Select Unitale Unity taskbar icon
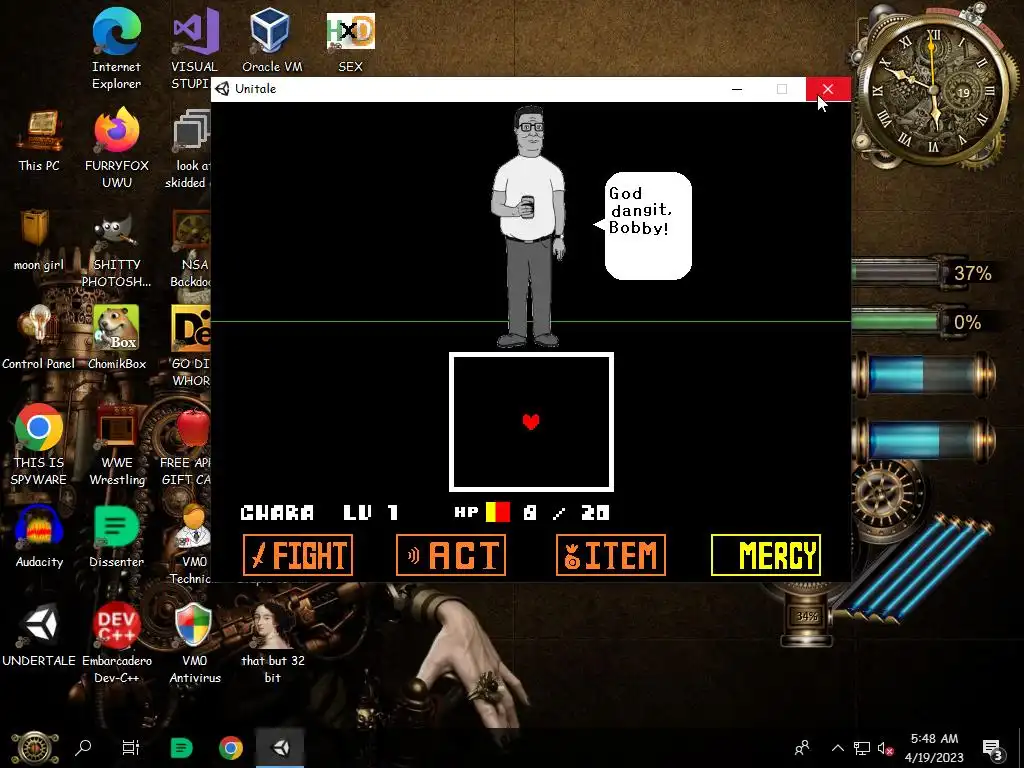Screen dimensions: 1024x768 click(x=280, y=748)
